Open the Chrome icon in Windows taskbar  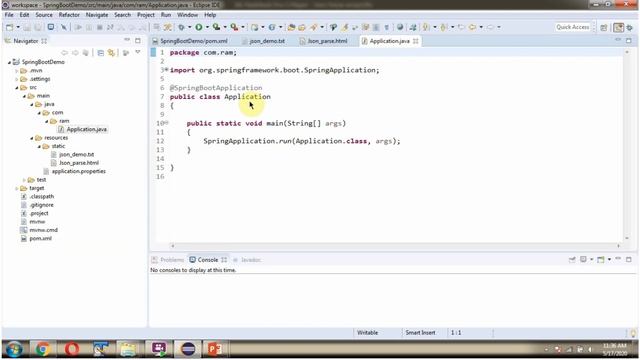point(42,349)
